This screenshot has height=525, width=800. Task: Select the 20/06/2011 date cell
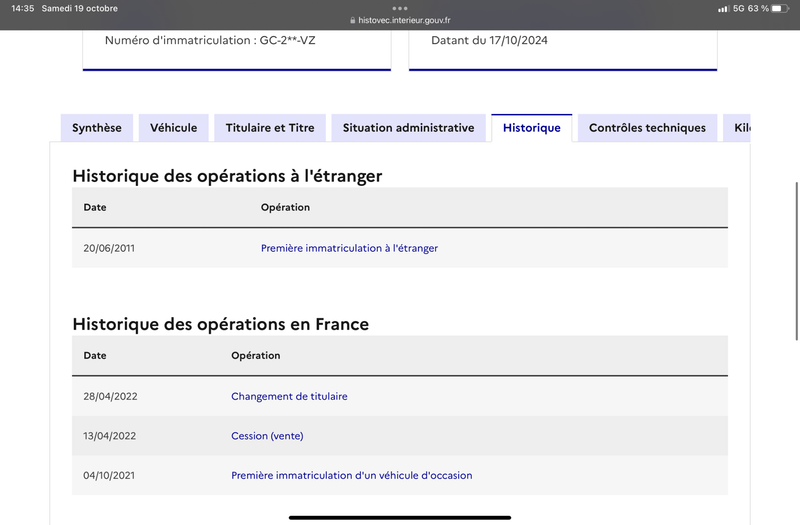[109, 248]
